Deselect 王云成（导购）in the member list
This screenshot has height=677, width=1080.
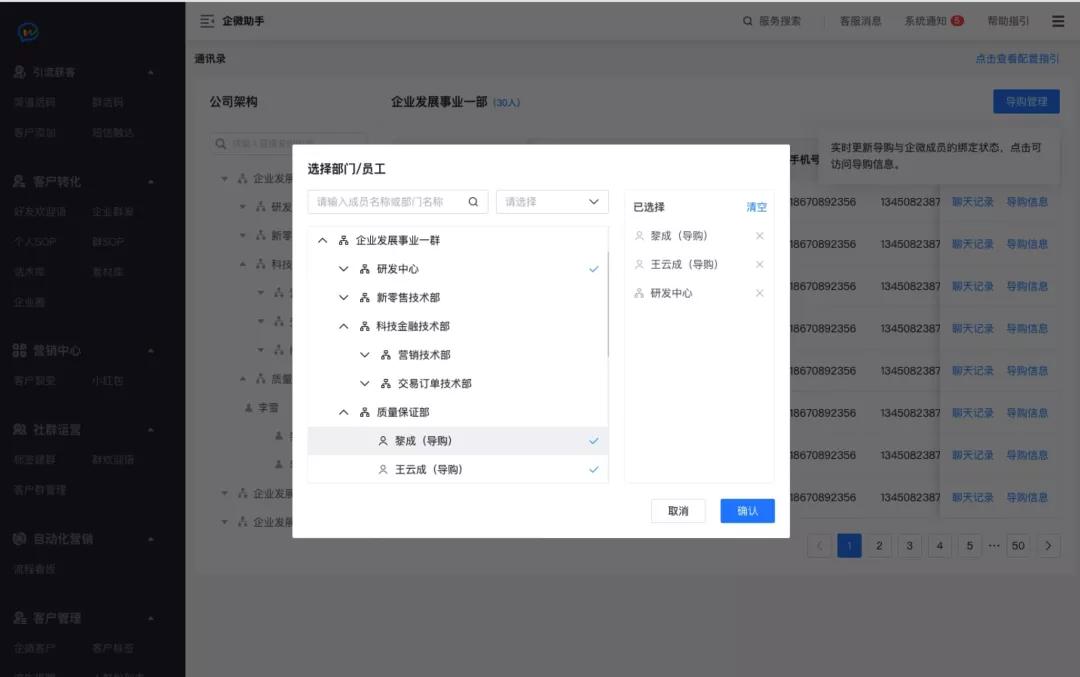point(594,469)
